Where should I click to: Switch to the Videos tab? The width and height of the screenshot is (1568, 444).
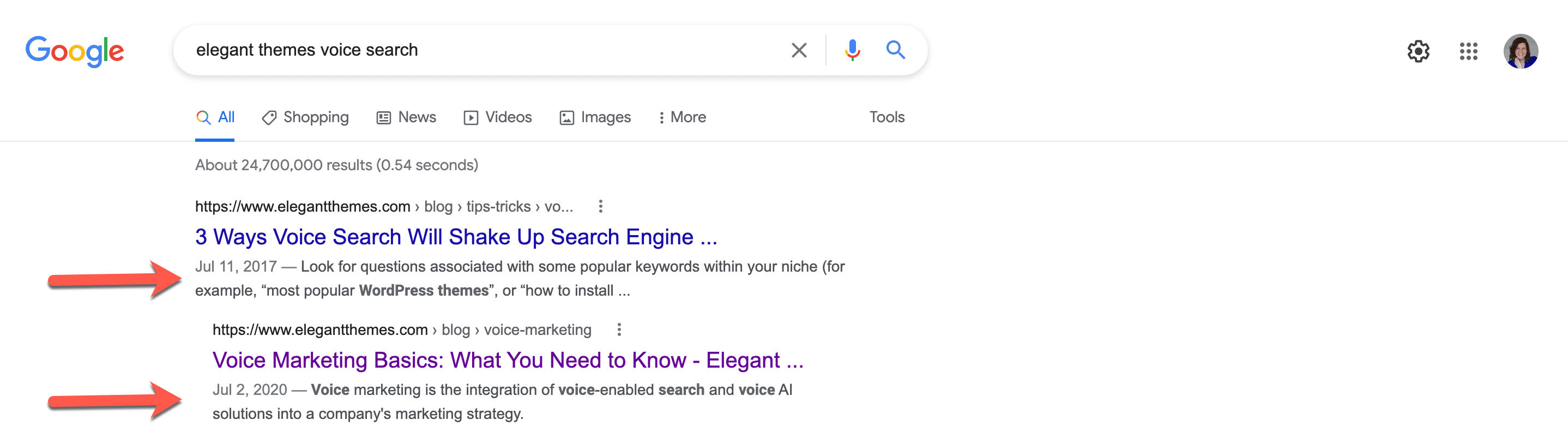click(498, 117)
